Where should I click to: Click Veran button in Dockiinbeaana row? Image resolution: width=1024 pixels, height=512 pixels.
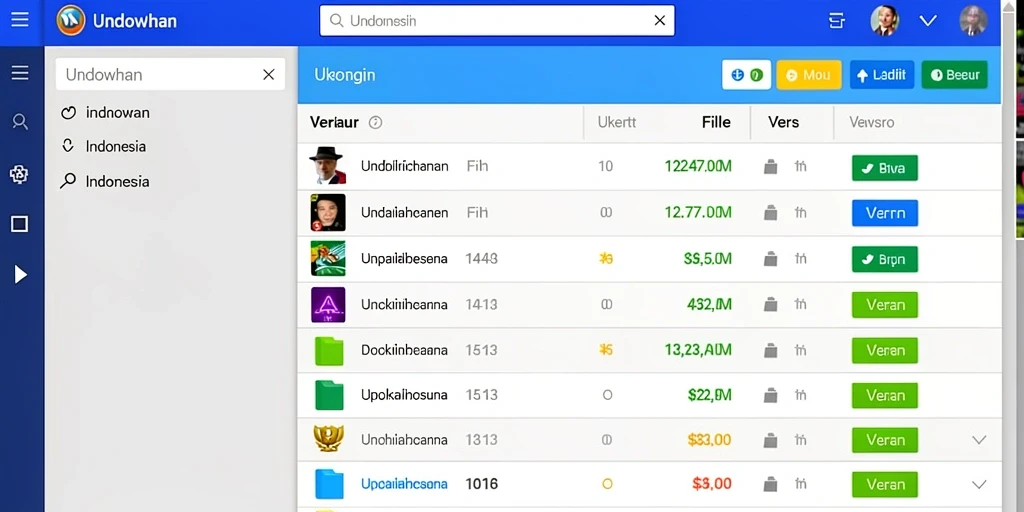(885, 351)
